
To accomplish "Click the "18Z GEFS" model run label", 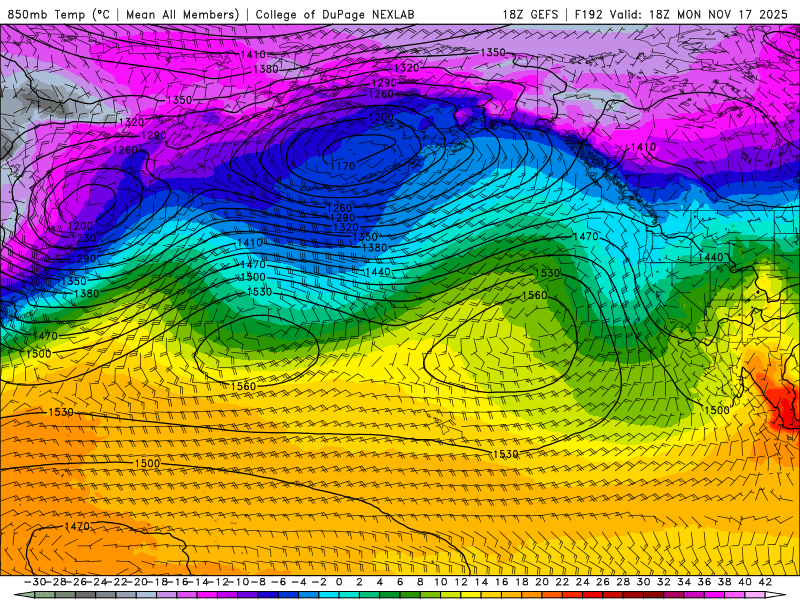I will pos(530,14).
